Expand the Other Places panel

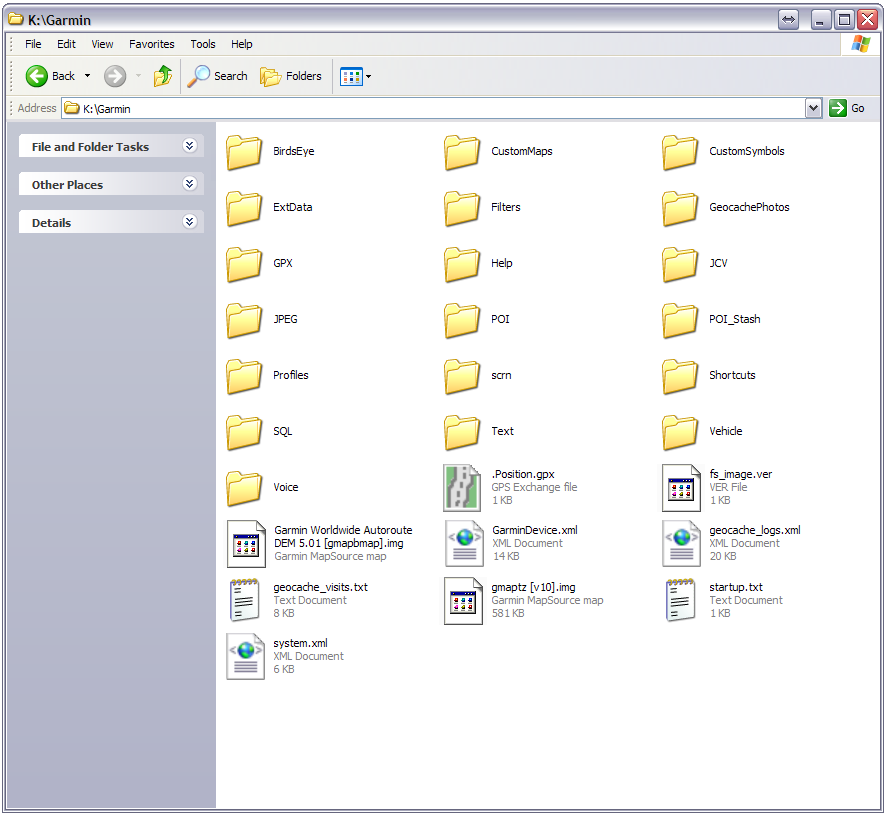pyautogui.click(x=190, y=184)
